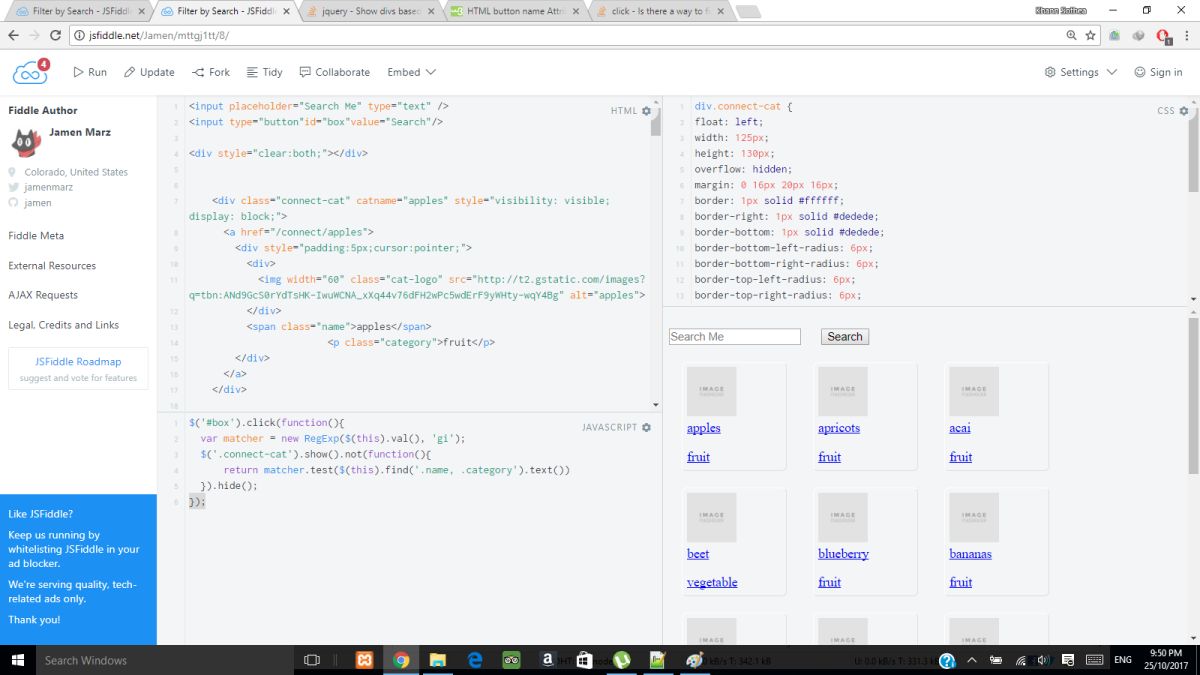
Task: Click the grey cube extension icon
Action: pyautogui.click(x=1138, y=35)
